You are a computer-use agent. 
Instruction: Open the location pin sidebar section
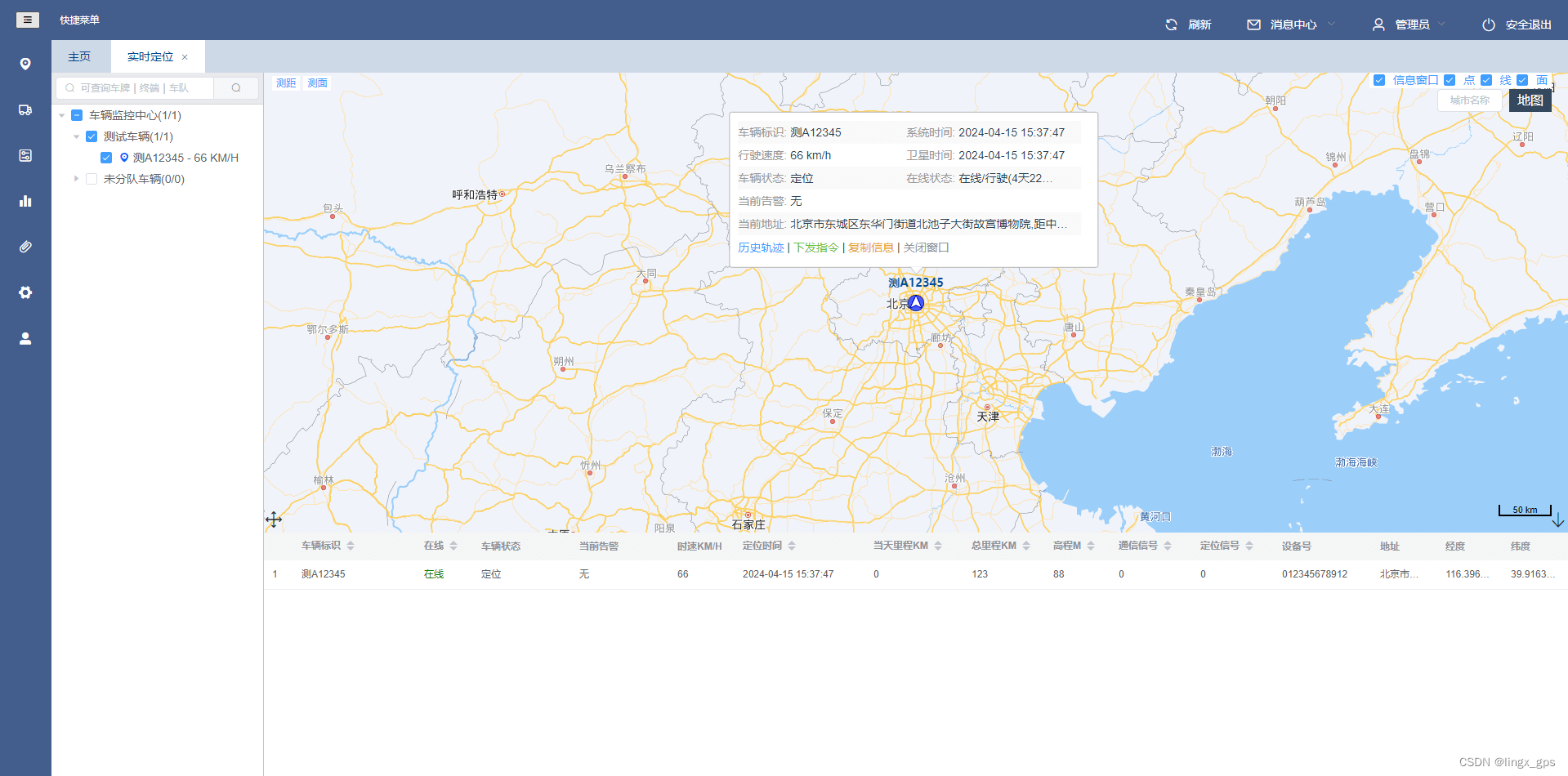[25, 64]
